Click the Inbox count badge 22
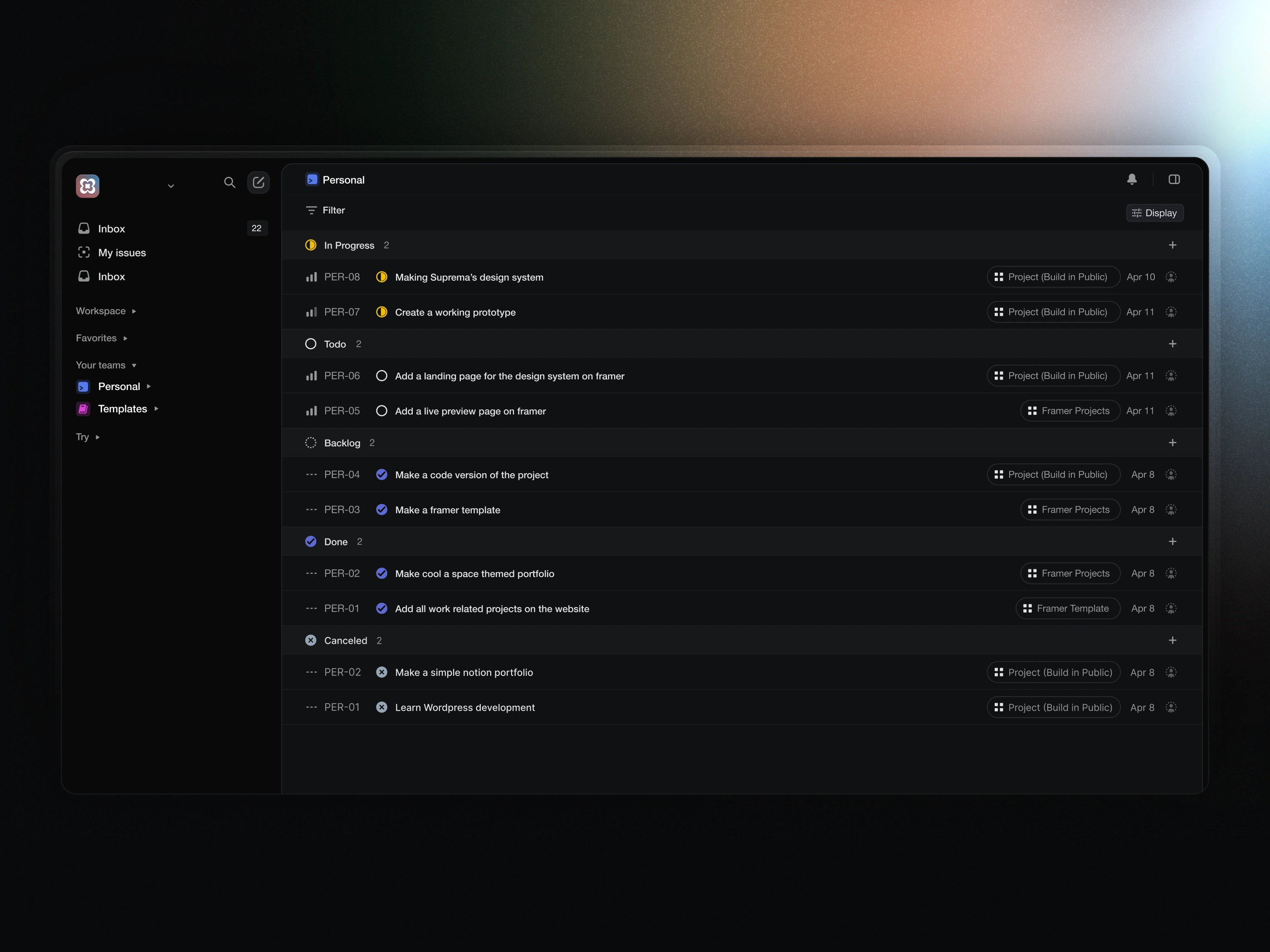The width and height of the screenshot is (1270, 952). 257,228
